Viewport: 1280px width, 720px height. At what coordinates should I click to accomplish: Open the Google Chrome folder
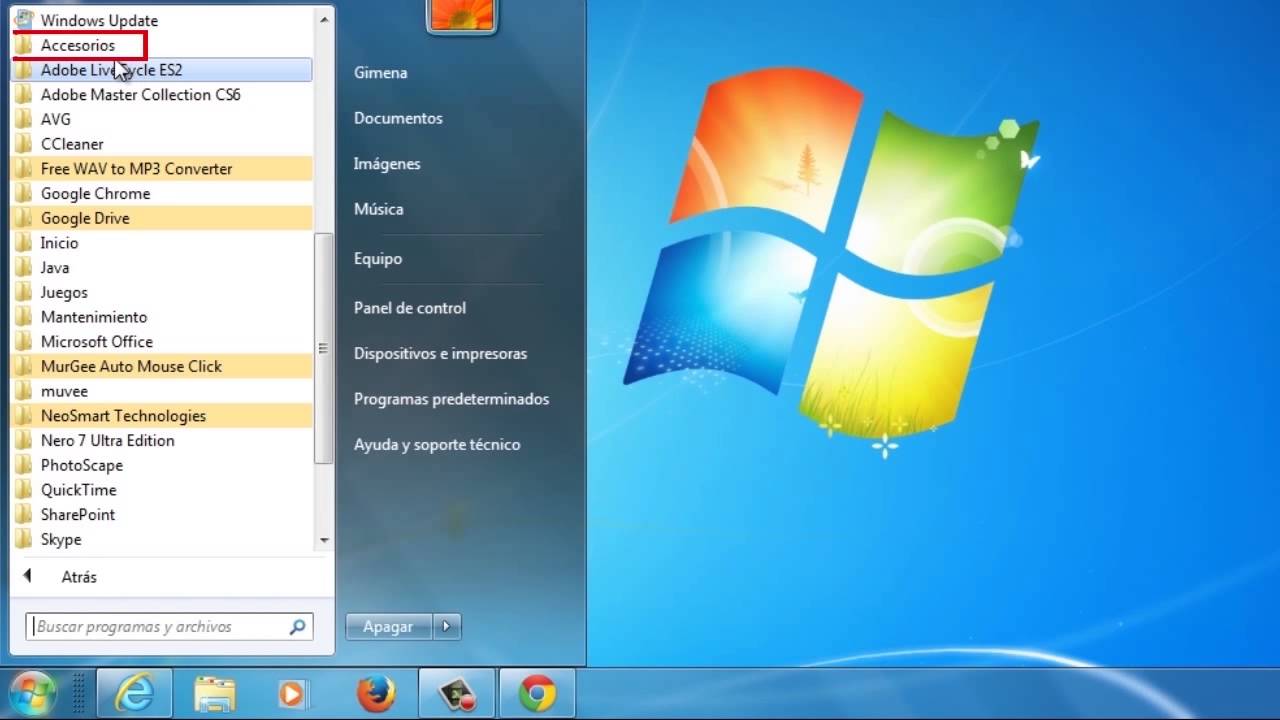(163, 193)
